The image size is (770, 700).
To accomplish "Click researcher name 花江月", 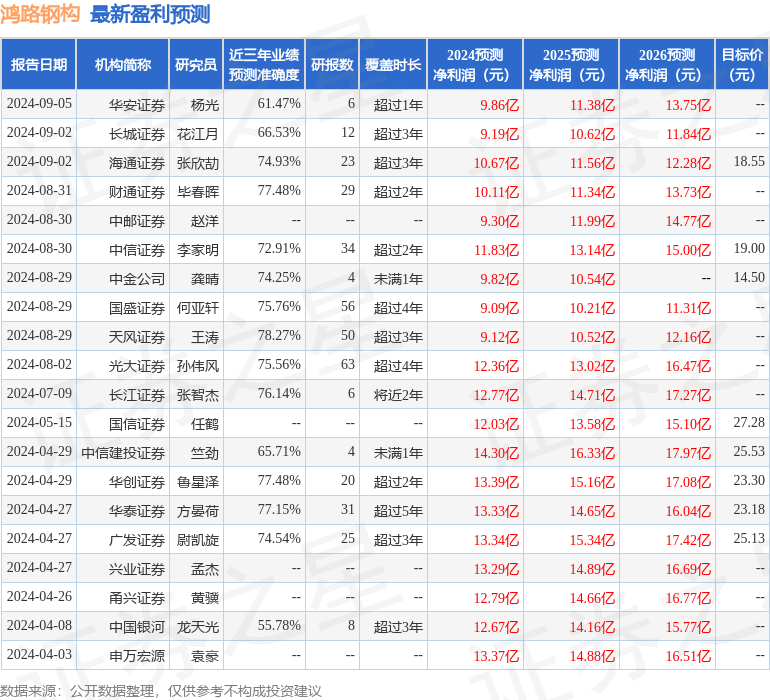I will 198,134.
